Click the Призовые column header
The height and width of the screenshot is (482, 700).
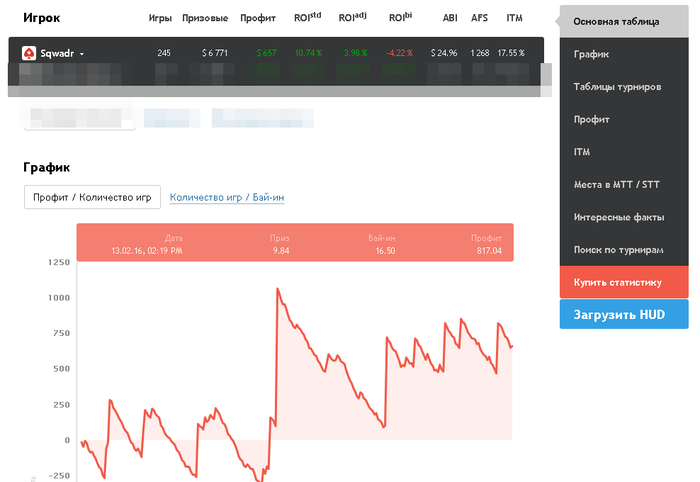[205, 18]
